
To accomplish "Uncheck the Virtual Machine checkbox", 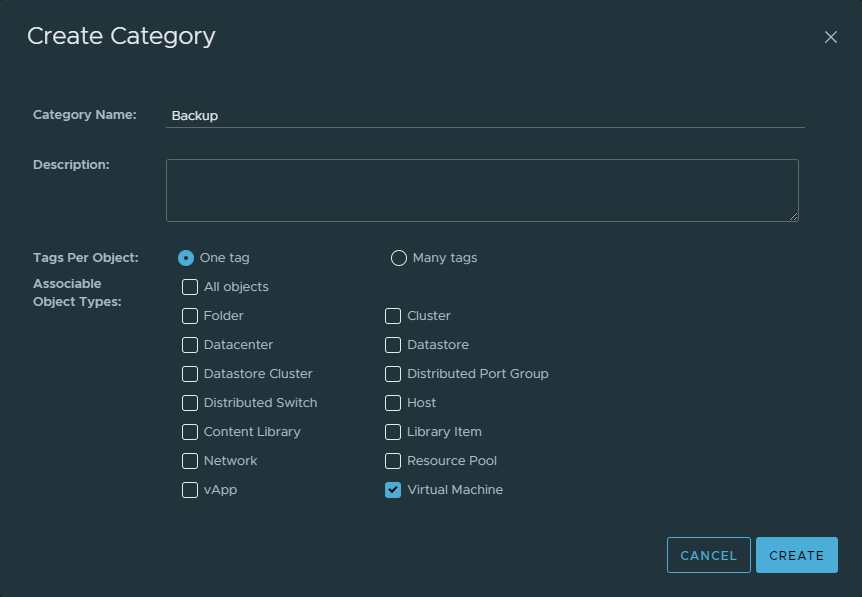I will [393, 490].
